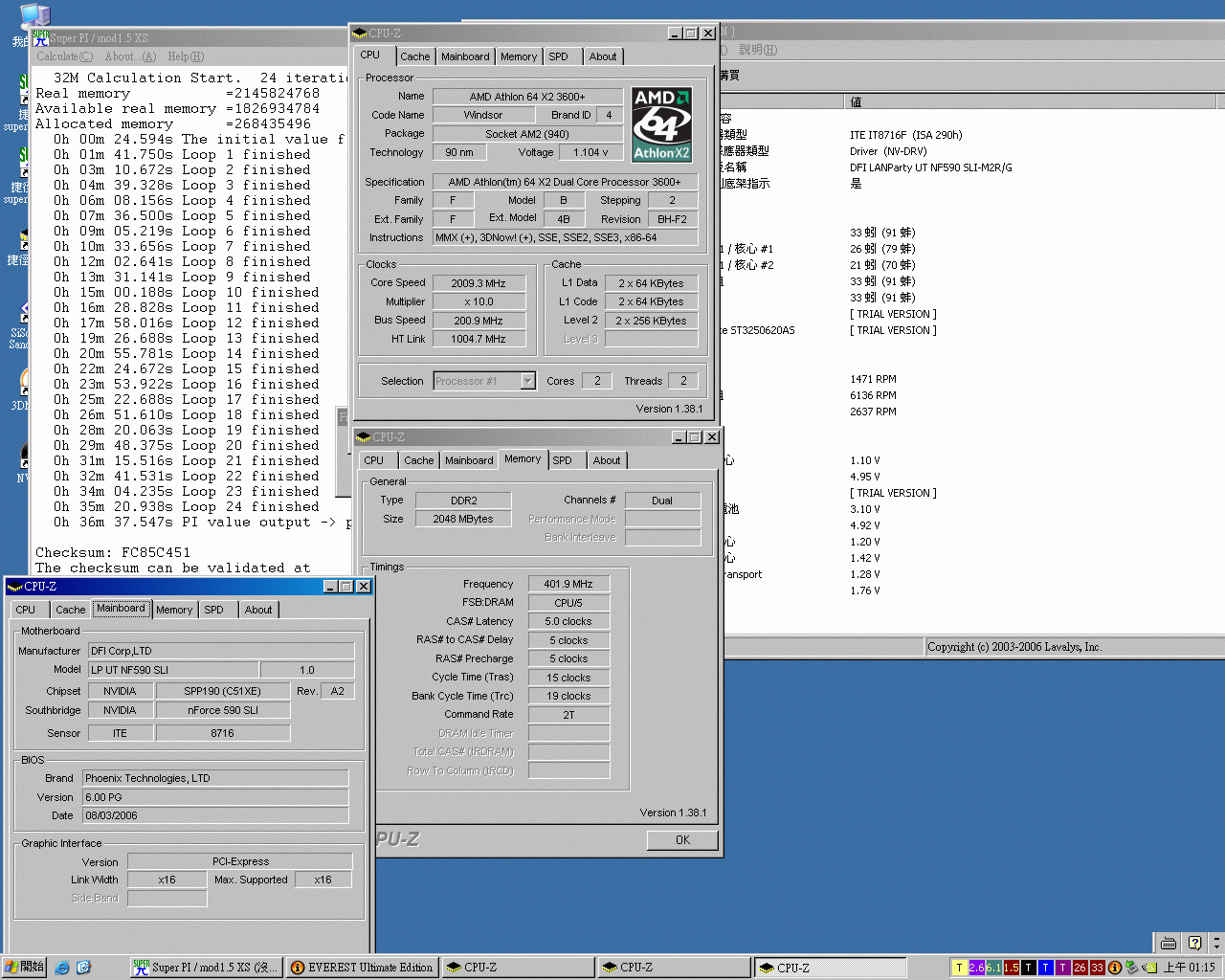Select Cache tab in Memory CPU-Z window
This screenshot has height=980, width=1225.
click(x=419, y=460)
